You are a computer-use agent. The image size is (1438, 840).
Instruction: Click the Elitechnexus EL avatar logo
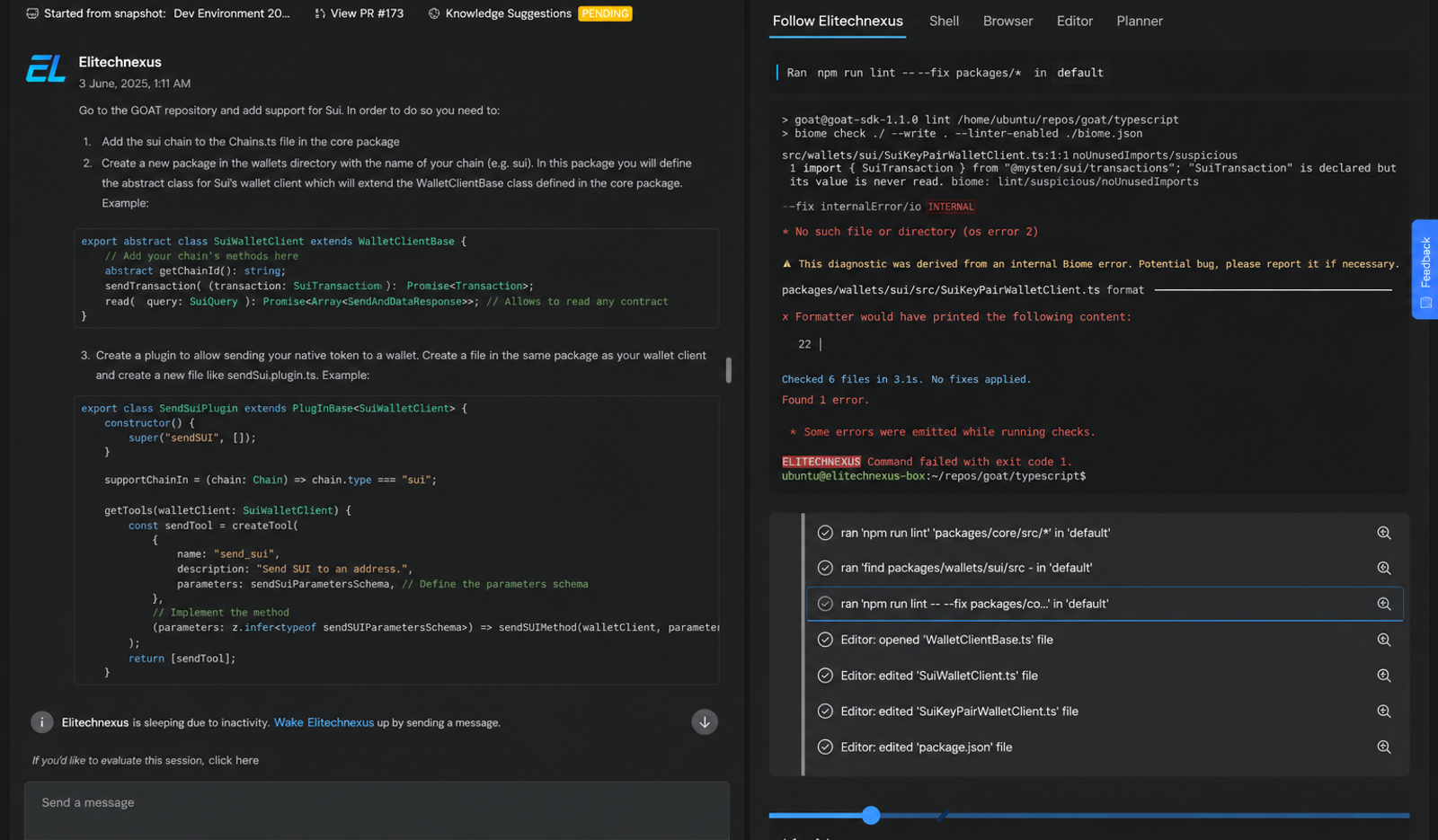click(46, 68)
